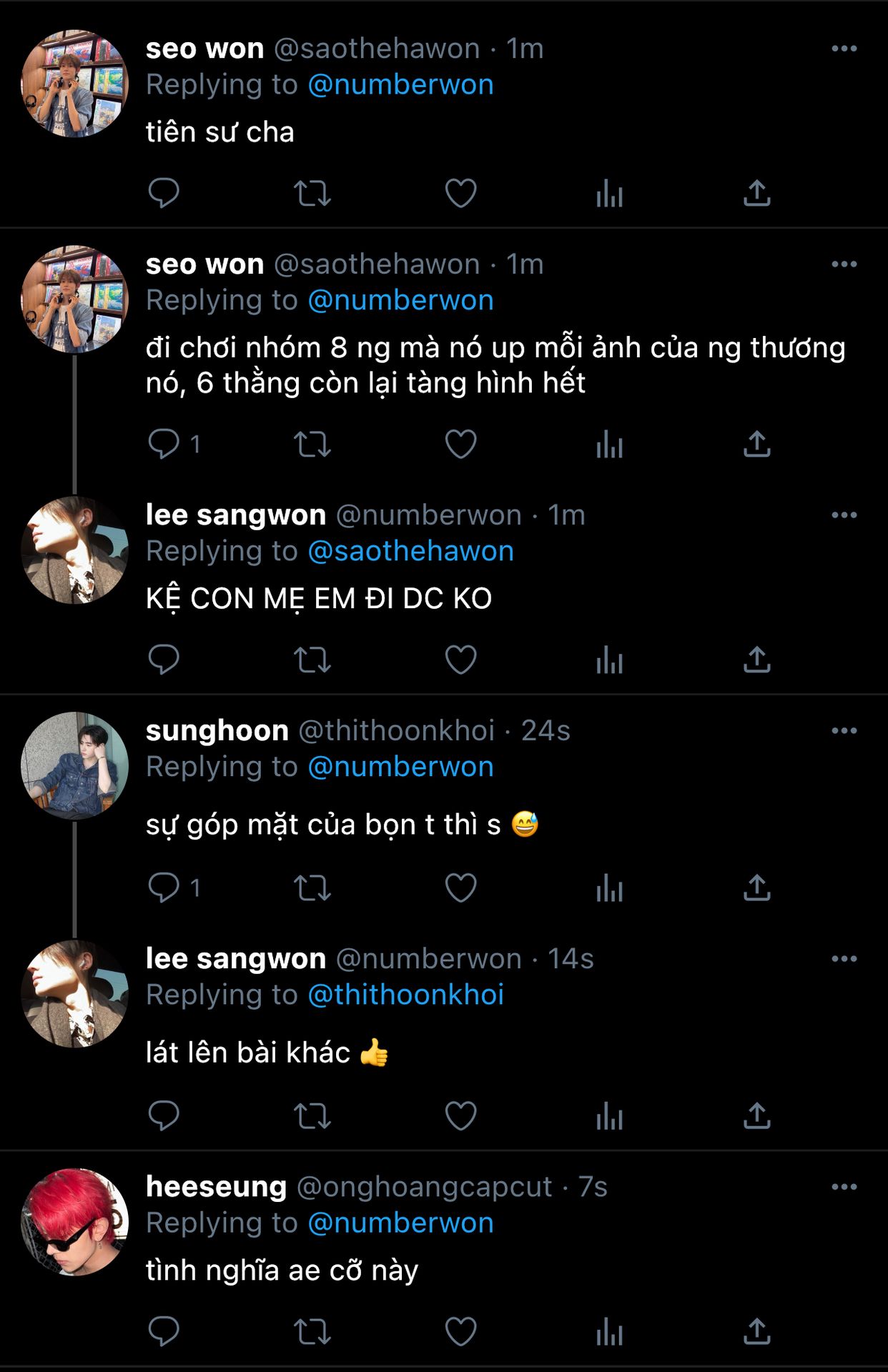Viewport: 888px width, 1372px height.
Task: Open heeseung's red-haired profile picture
Action: click(74, 1222)
